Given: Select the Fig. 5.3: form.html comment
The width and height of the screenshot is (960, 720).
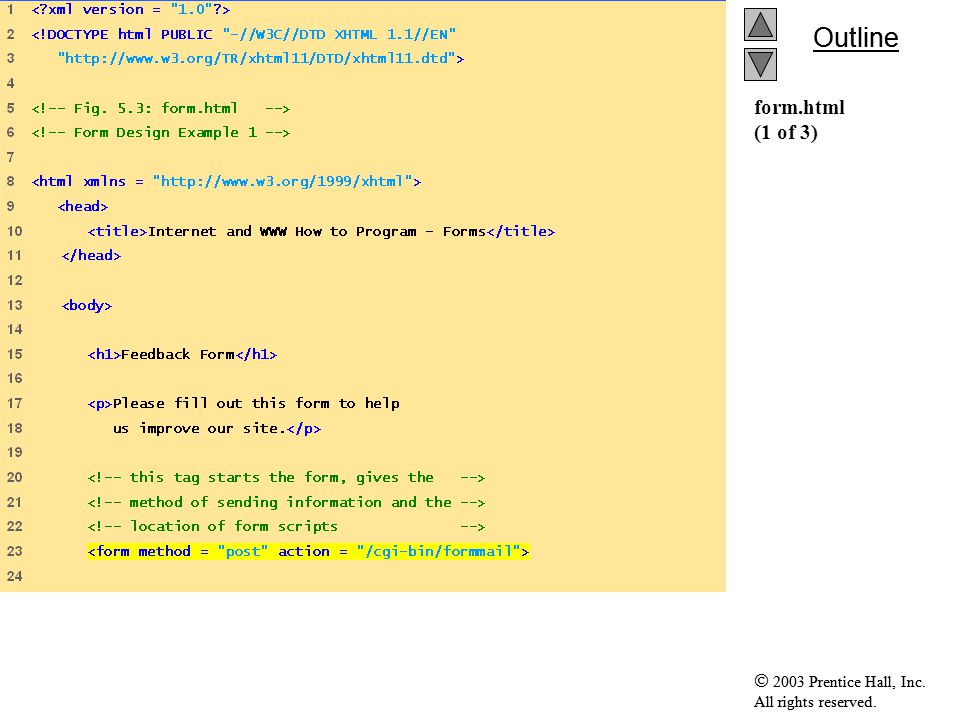Looking at the screenshot, I should (x=160, y=108).
